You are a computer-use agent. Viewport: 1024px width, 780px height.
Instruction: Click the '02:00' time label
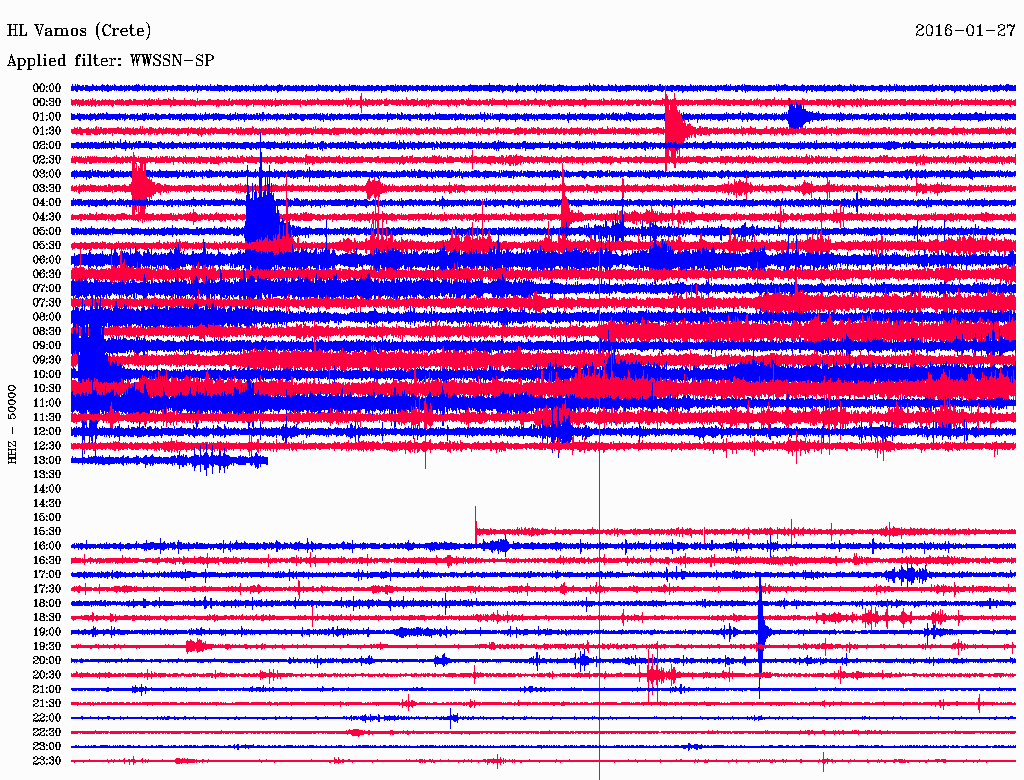47,146
